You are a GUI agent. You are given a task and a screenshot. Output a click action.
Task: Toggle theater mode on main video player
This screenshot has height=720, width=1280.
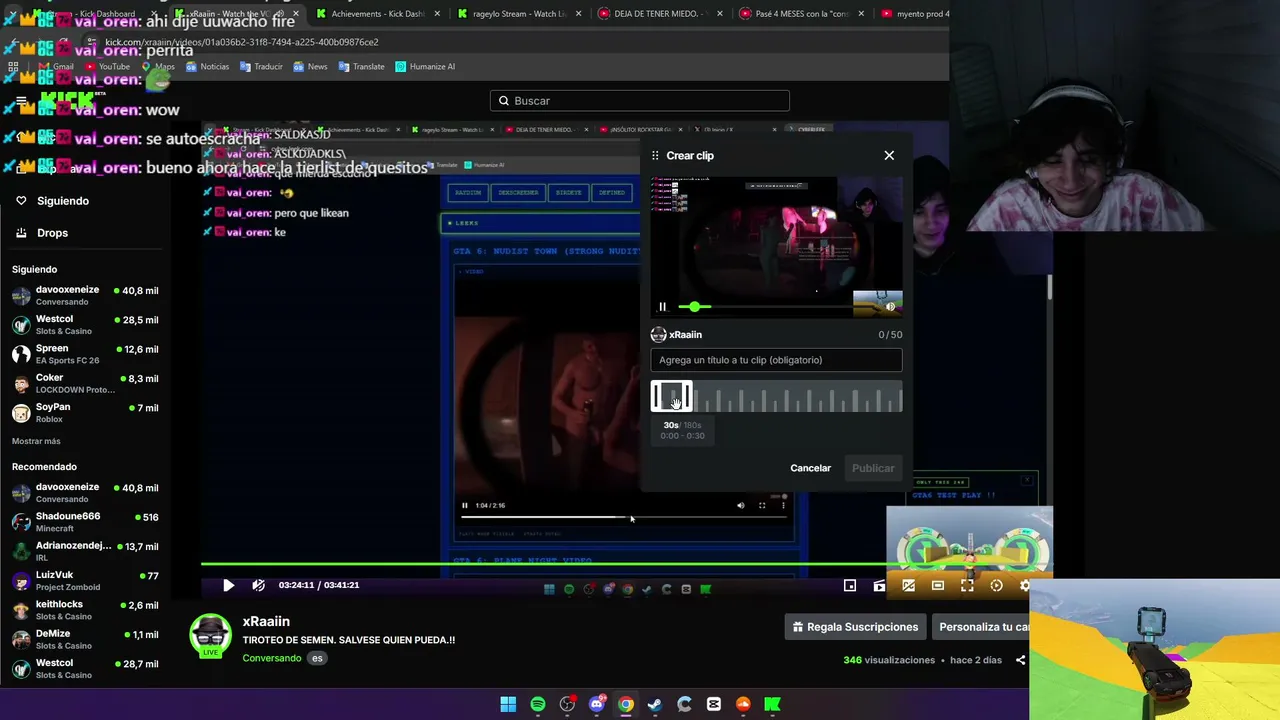click(x=938, y=585)
